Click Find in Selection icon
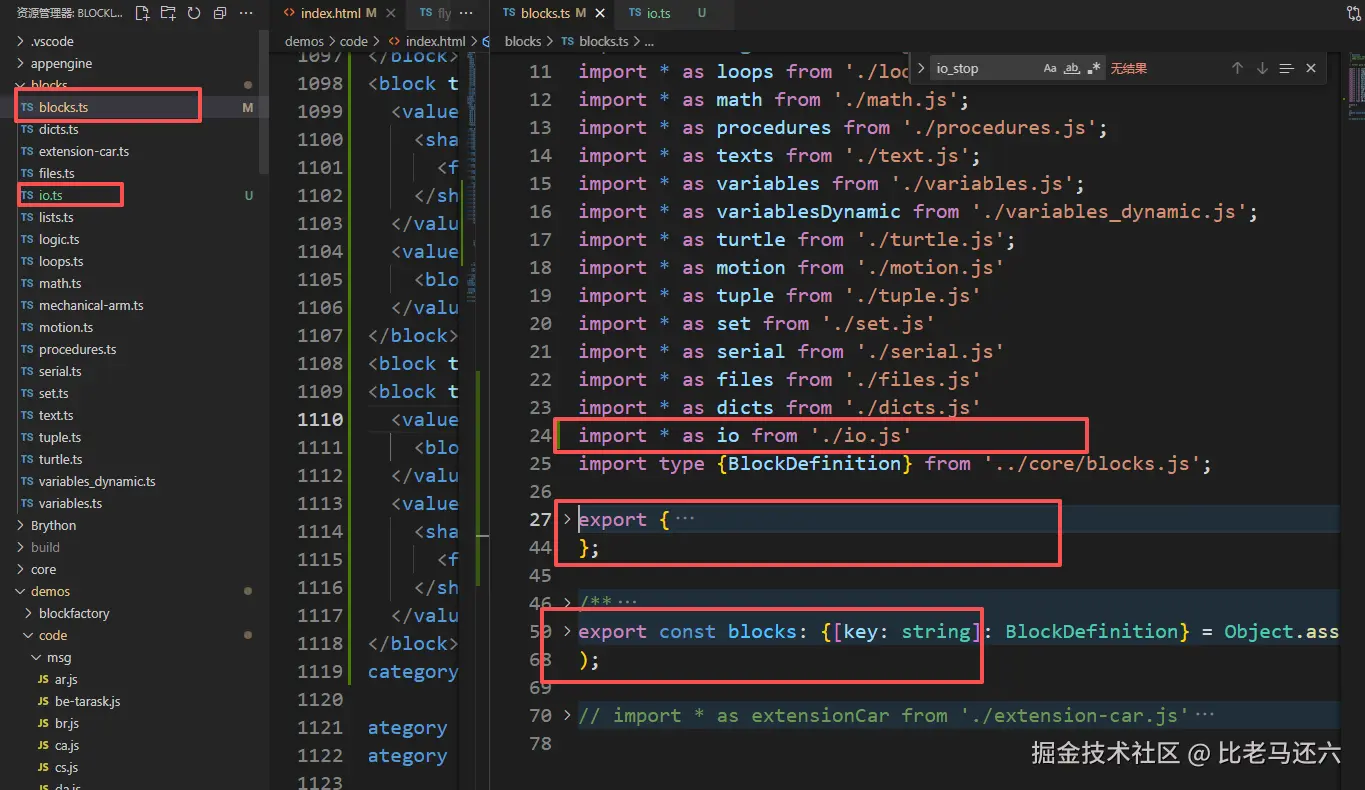The width and height of the screenshot is (1365, 790). [1287, 68]
